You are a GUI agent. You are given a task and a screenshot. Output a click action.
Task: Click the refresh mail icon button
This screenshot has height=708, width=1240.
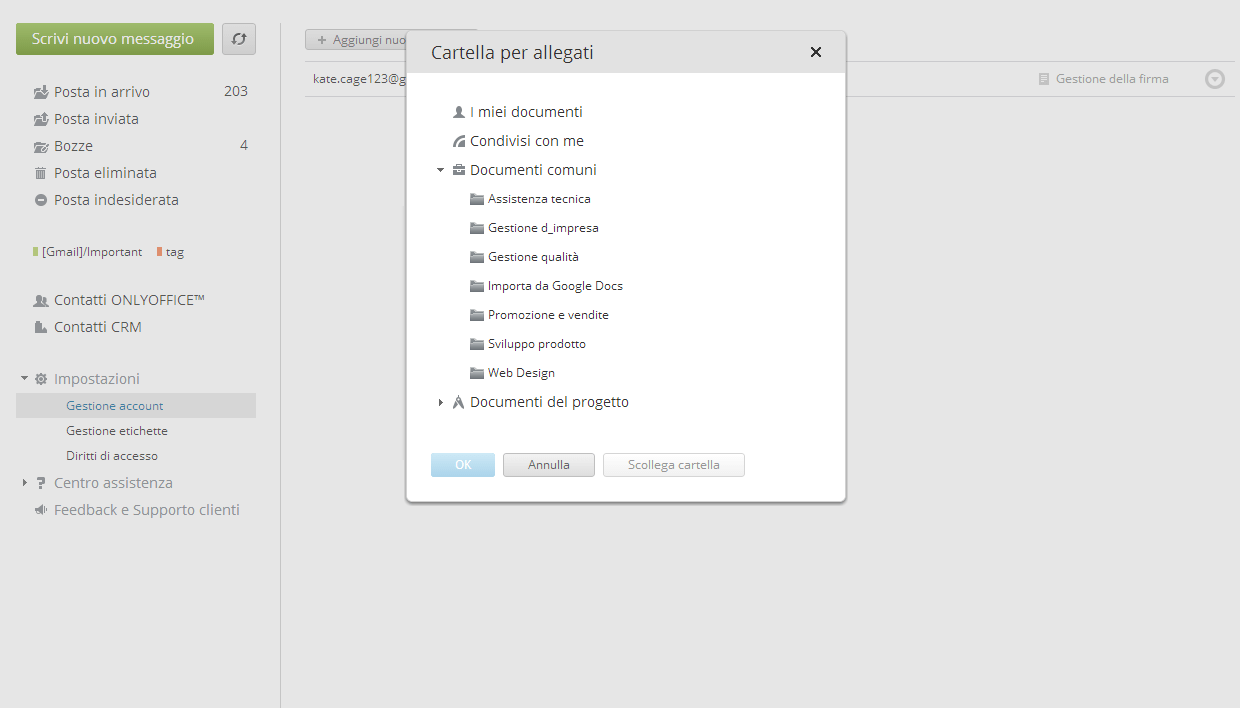point(239,39)
